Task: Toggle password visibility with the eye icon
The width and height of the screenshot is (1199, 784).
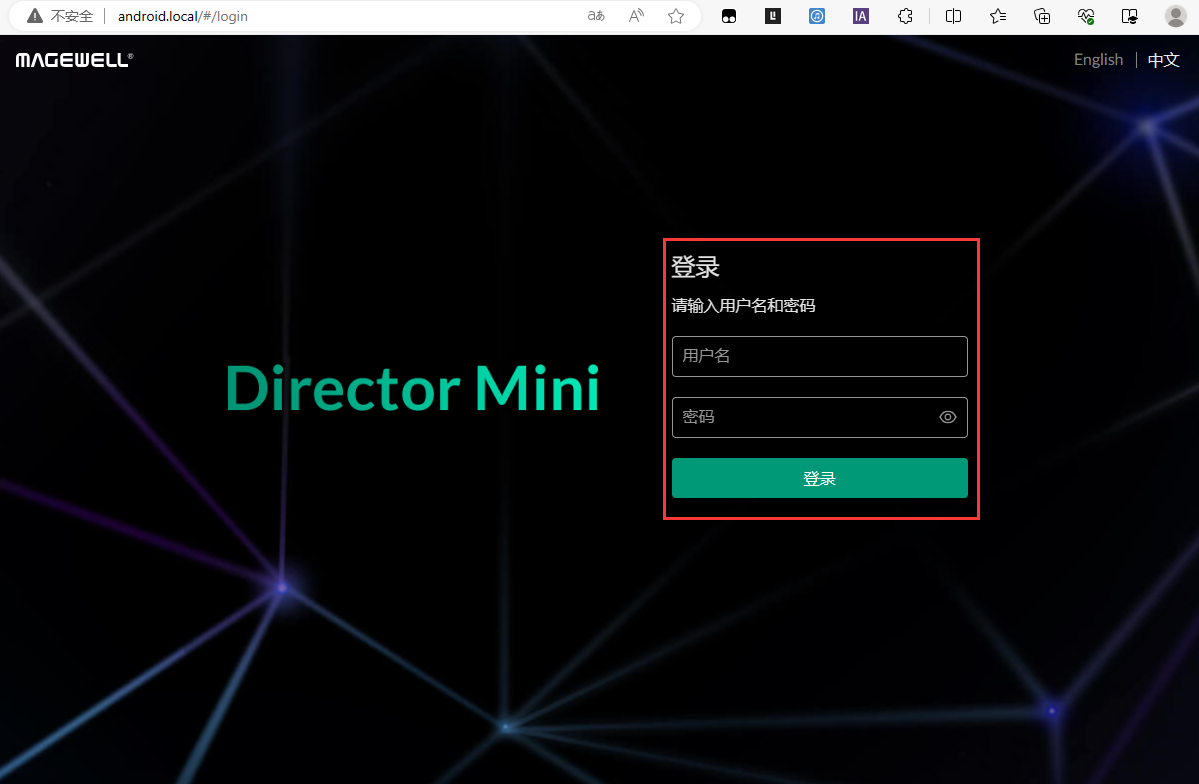Action: click(947, 417)
